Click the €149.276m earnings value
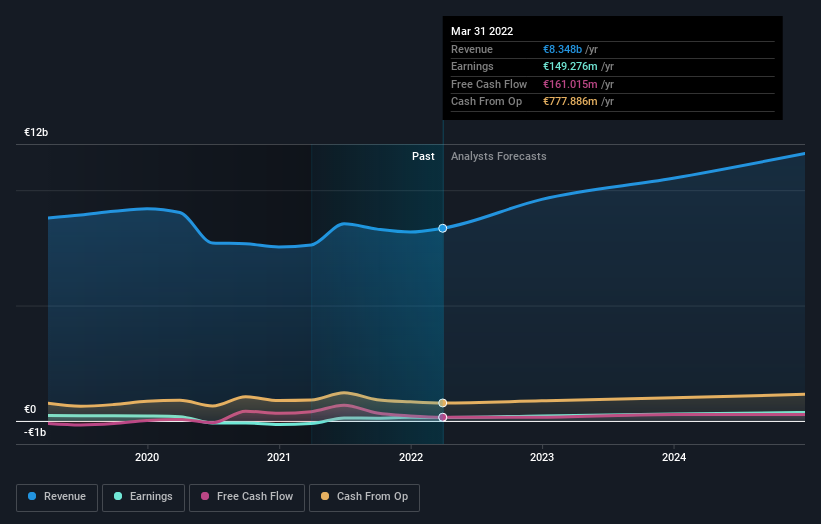Image resolution: width=821 pixels, height=524 pixels. pos(570,66)
